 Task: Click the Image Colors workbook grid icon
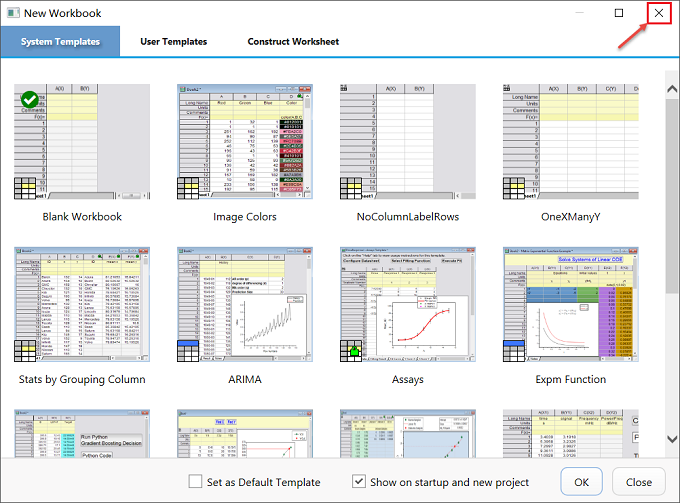click(188, 188)
